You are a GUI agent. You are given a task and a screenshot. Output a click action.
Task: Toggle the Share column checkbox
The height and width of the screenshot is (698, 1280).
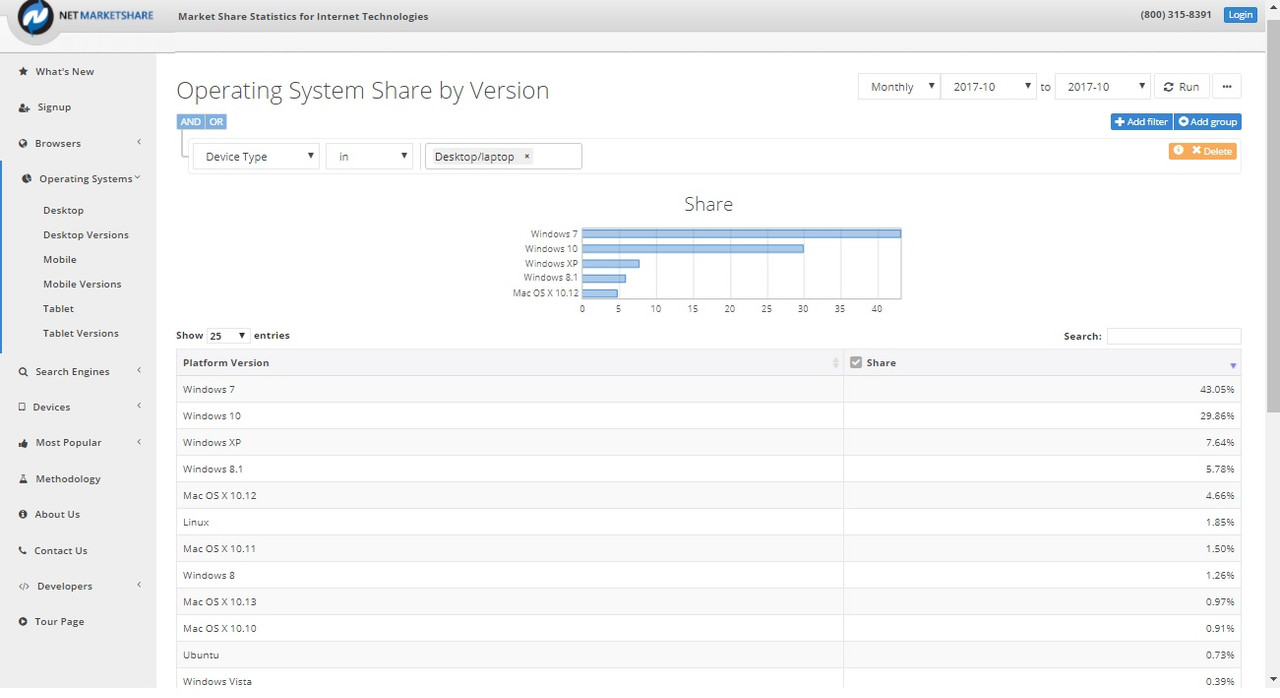[856, 362]
